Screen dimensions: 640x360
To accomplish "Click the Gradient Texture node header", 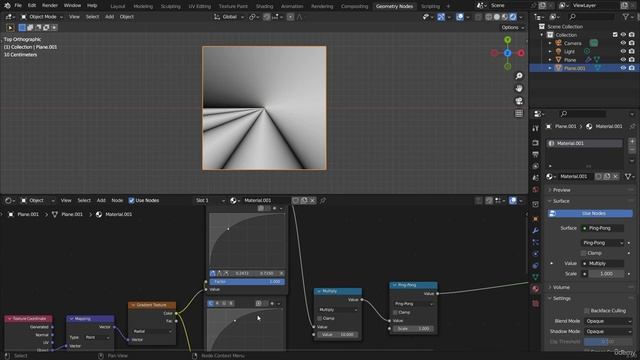I will [152, 305].
